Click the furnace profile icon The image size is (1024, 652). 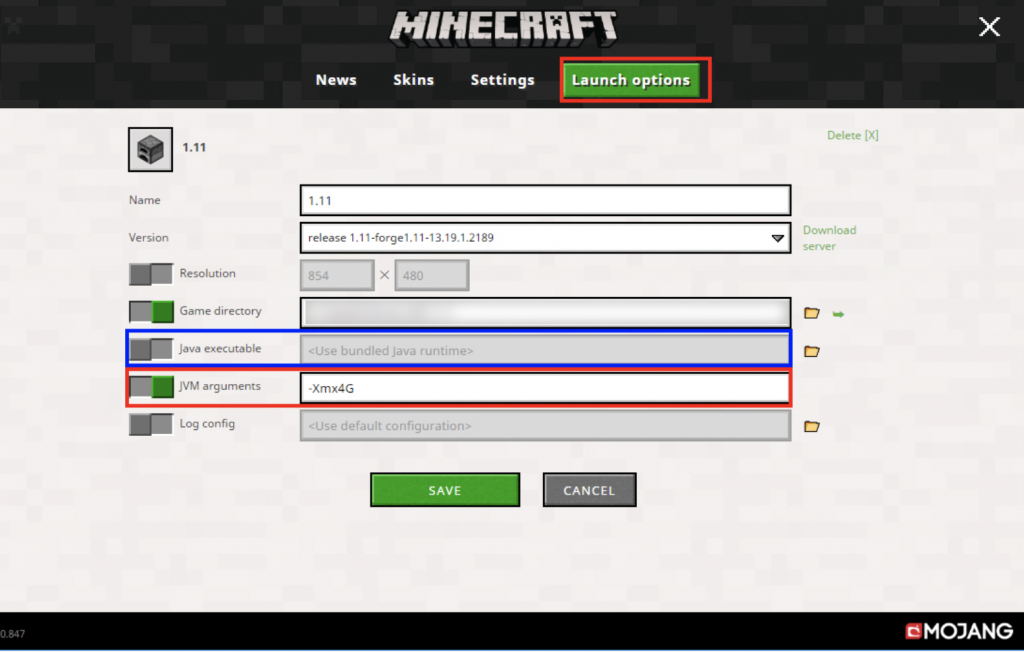150,150
